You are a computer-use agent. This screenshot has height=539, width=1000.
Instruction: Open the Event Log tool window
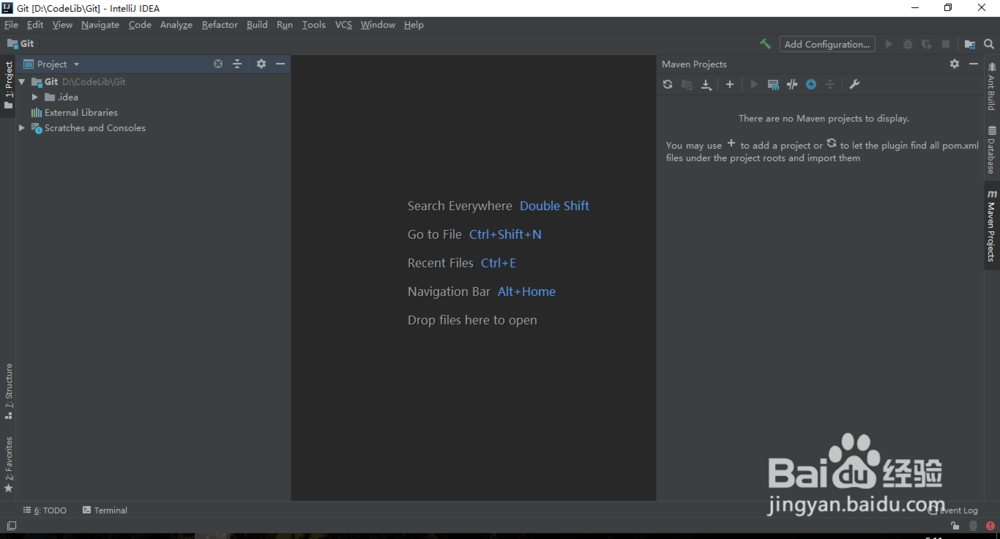coord(953,510)
